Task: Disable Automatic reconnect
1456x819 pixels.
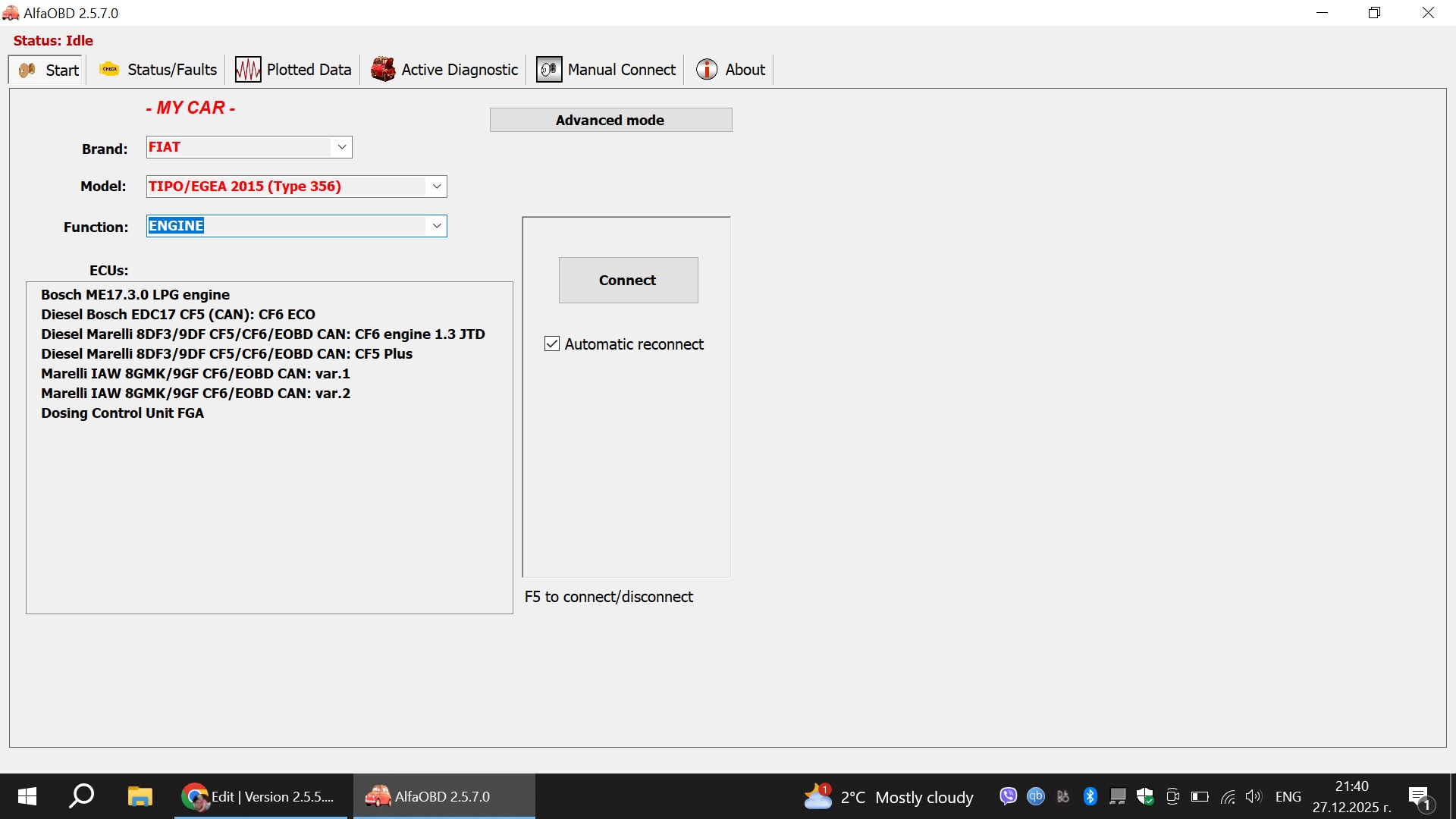Action: point(551,344)
